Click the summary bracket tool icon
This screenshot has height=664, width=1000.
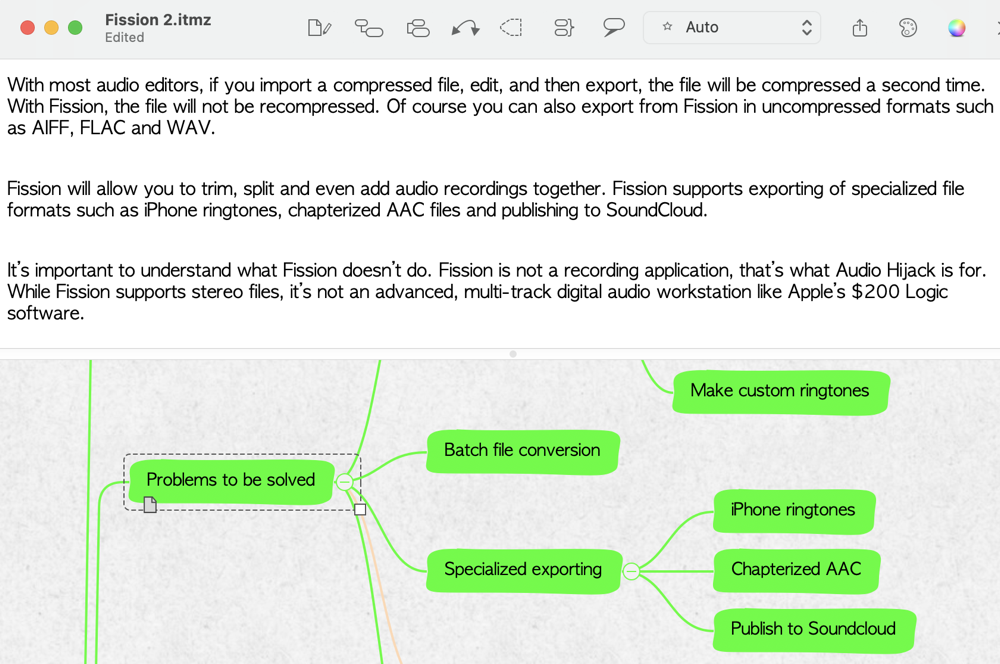pyautogui.click(x=564, y=28)
